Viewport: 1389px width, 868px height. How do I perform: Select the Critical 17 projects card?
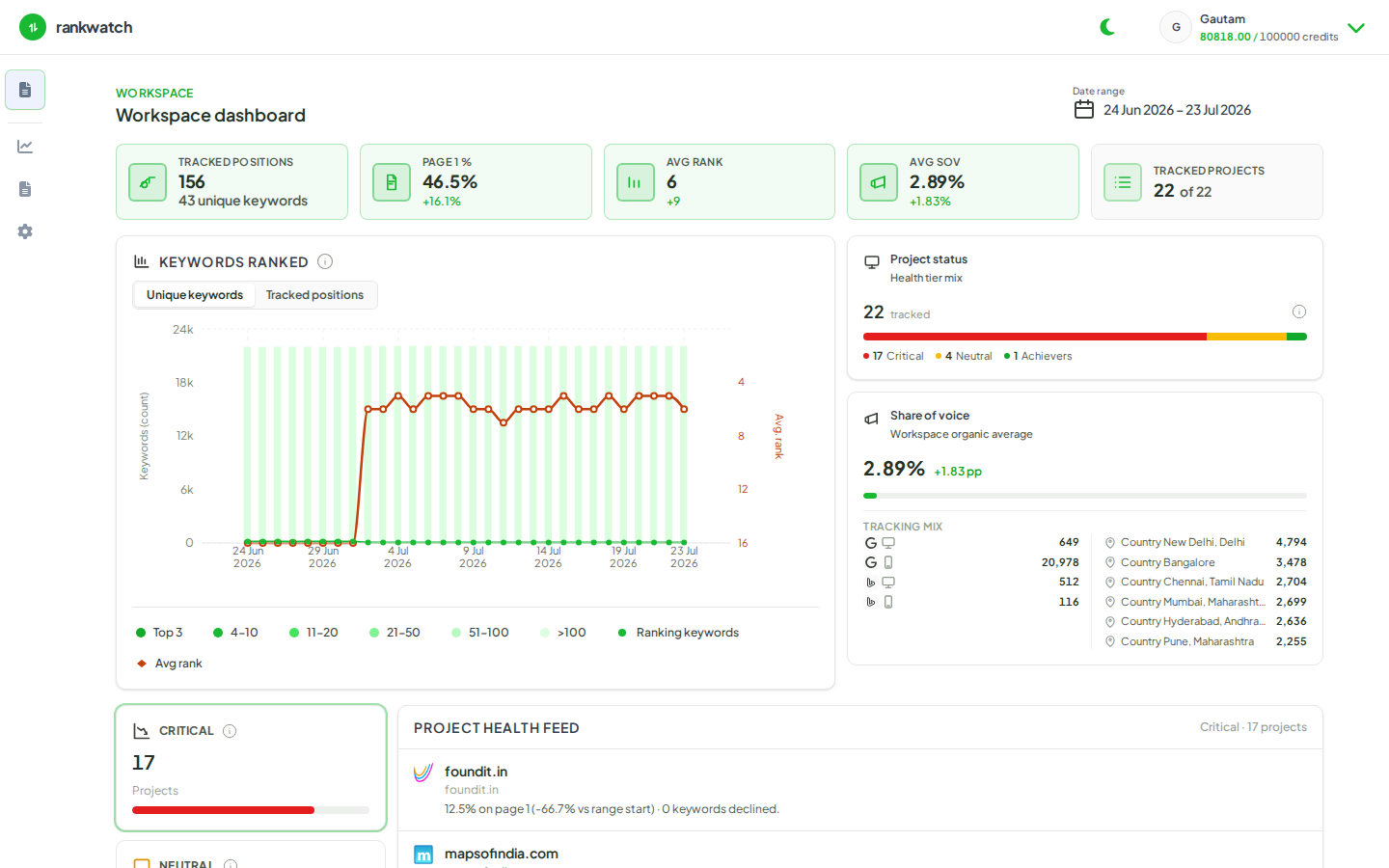tap(251, 768)
